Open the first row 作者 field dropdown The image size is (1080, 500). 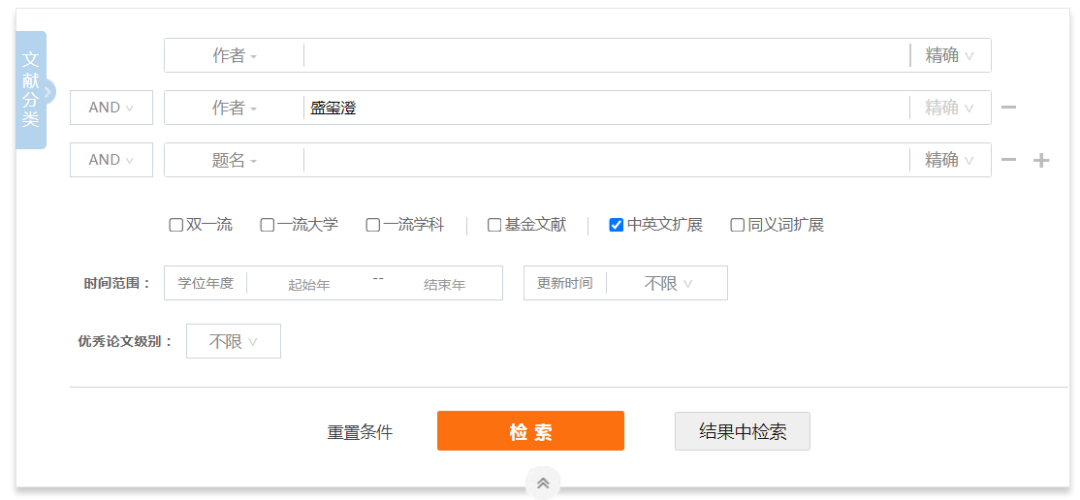point(234,56)
